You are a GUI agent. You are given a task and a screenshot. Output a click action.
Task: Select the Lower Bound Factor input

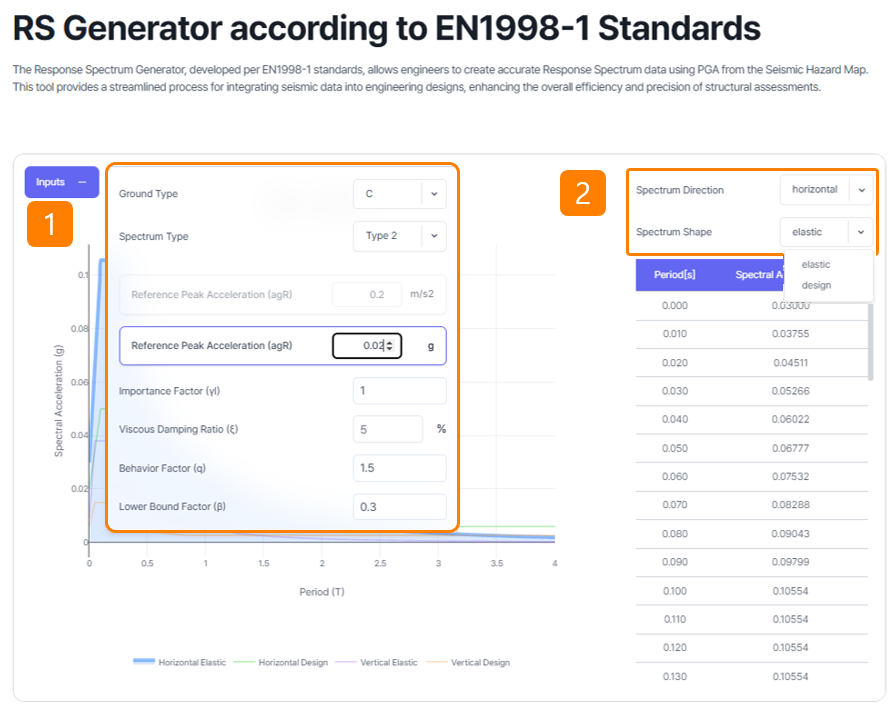pyautogui.click(x=399, y=507)
